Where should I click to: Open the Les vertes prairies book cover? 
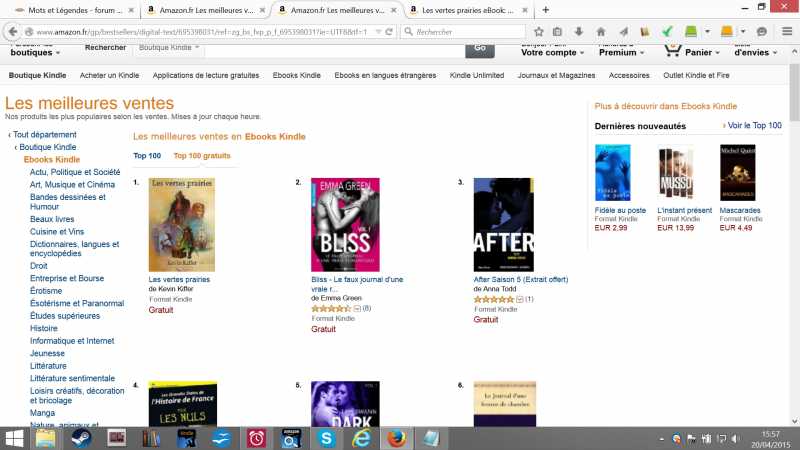(182, 224)
